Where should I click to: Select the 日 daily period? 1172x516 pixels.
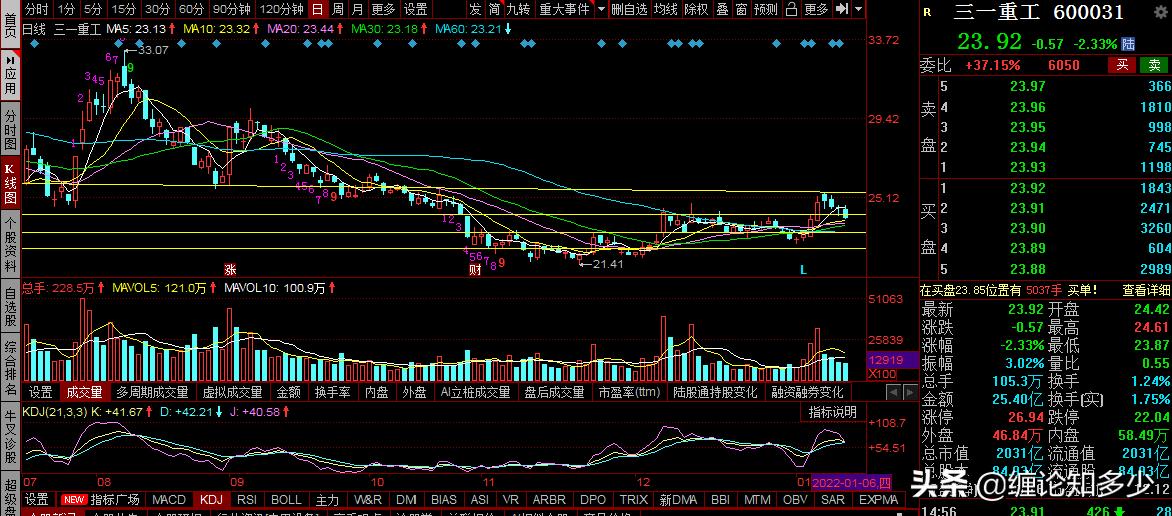(x=318, y=9)
